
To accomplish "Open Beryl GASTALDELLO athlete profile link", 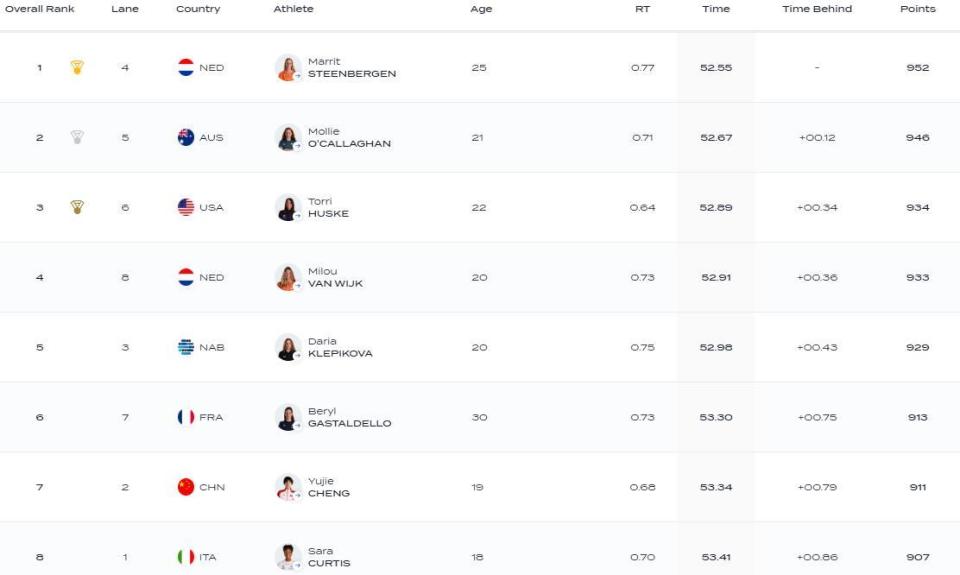I will 349,417.
